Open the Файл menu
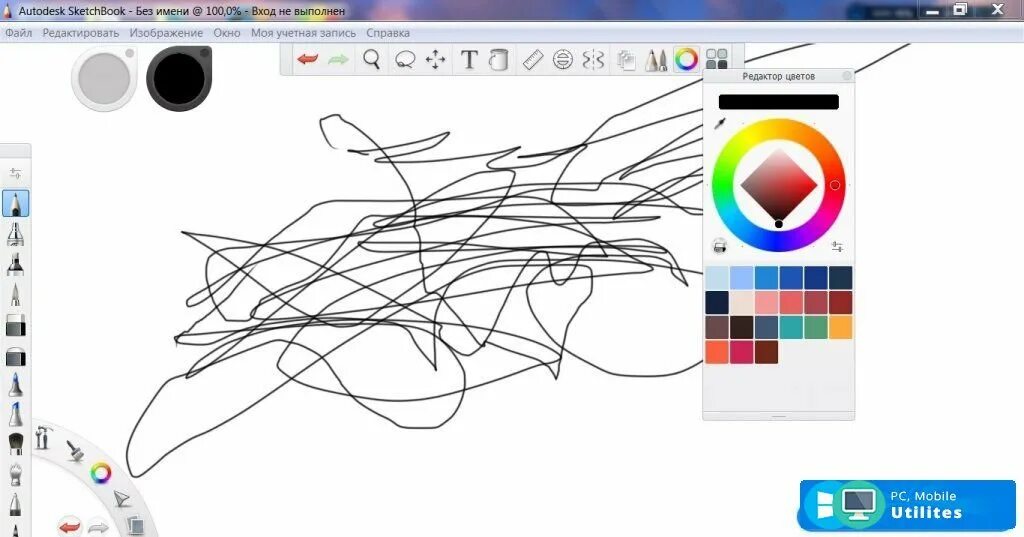The height and width of the screenshot is (537, 1024). (x=18, y=33)
